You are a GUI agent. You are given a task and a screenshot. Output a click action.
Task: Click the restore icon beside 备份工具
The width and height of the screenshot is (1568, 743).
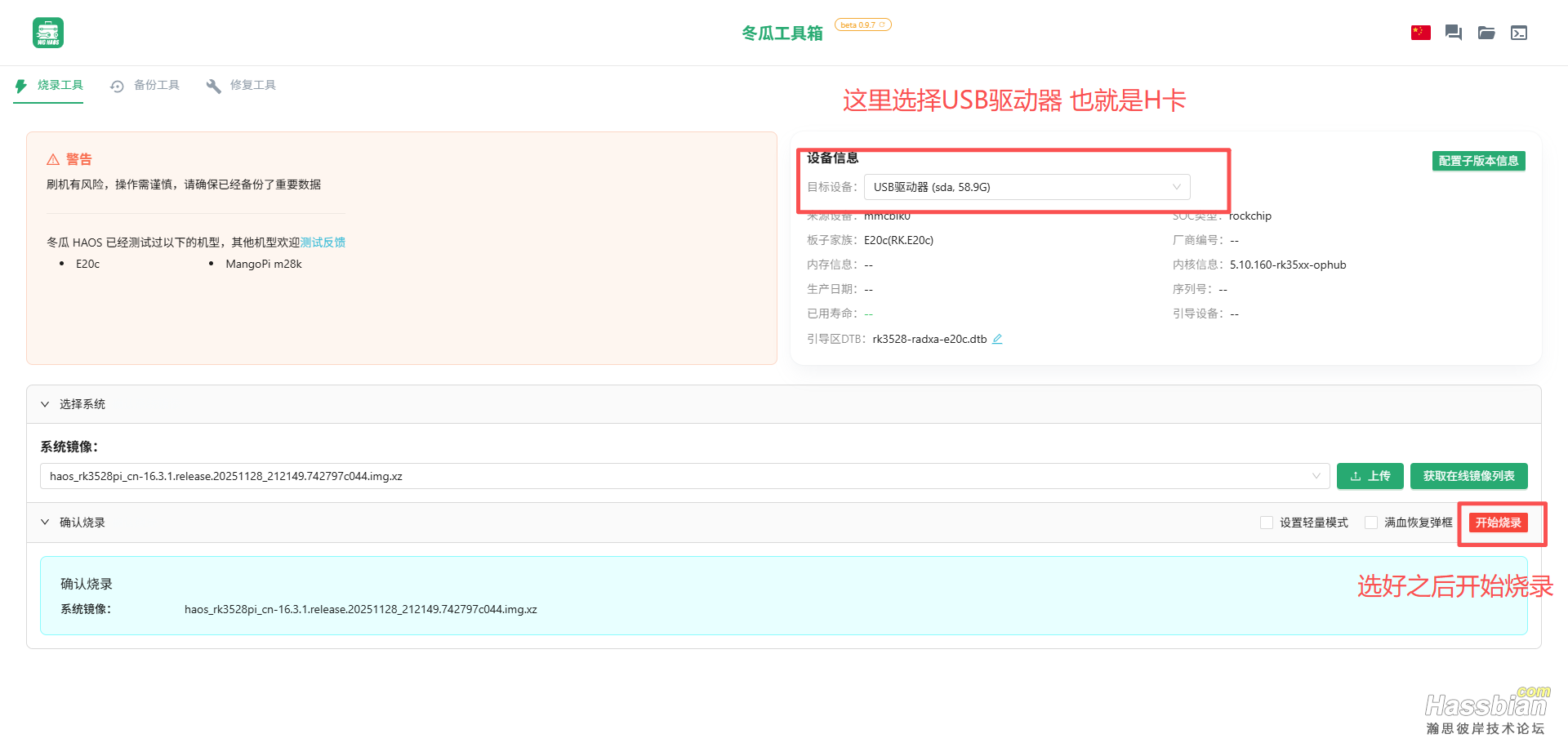(117, 85)
